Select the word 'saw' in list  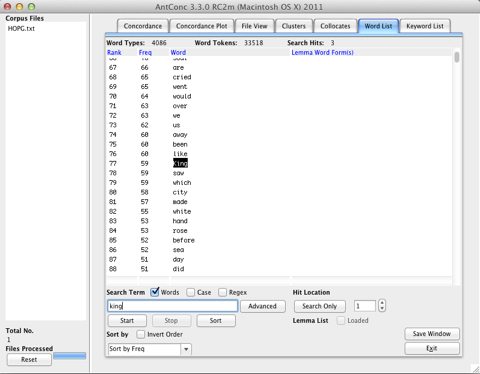click(178, 173)
